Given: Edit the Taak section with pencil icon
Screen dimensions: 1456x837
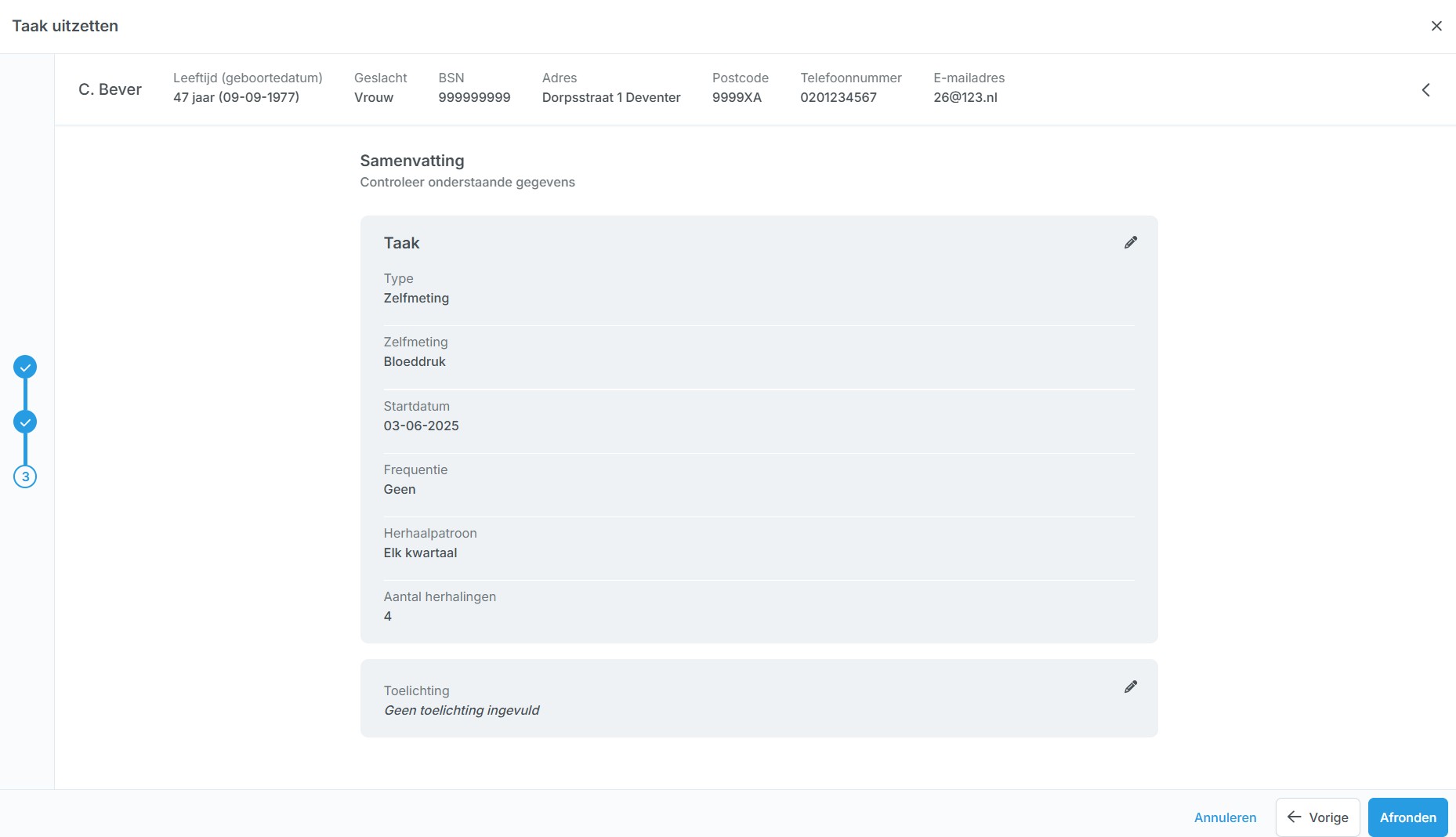Looking at the screenshot, I should [1130, 242].
